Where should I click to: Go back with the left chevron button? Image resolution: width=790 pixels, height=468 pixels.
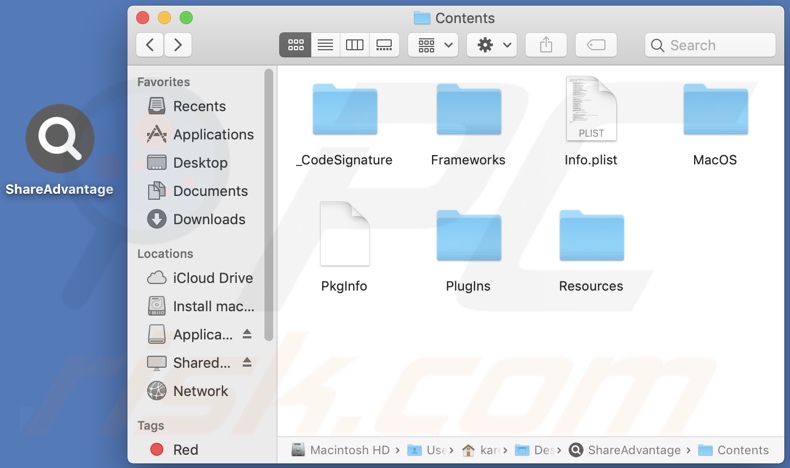(150, 45)
